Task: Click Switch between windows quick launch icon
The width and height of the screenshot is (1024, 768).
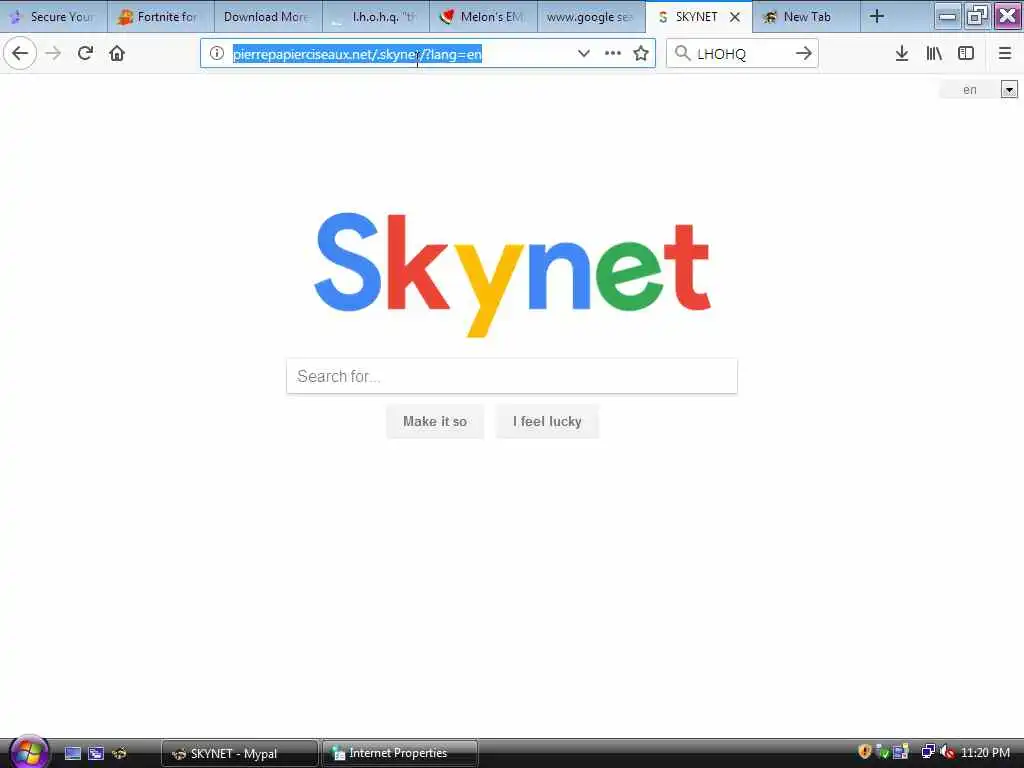Action: click(x=96, y=753)
